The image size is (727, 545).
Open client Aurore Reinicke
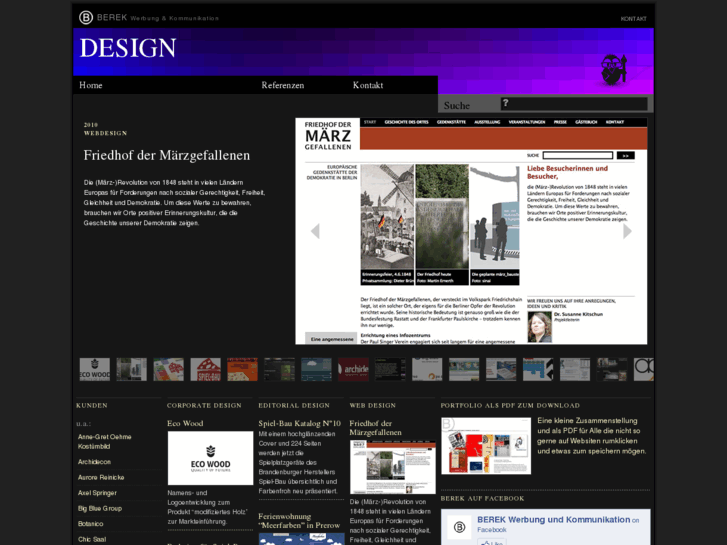pyautogui.click(x=101, y=478)
